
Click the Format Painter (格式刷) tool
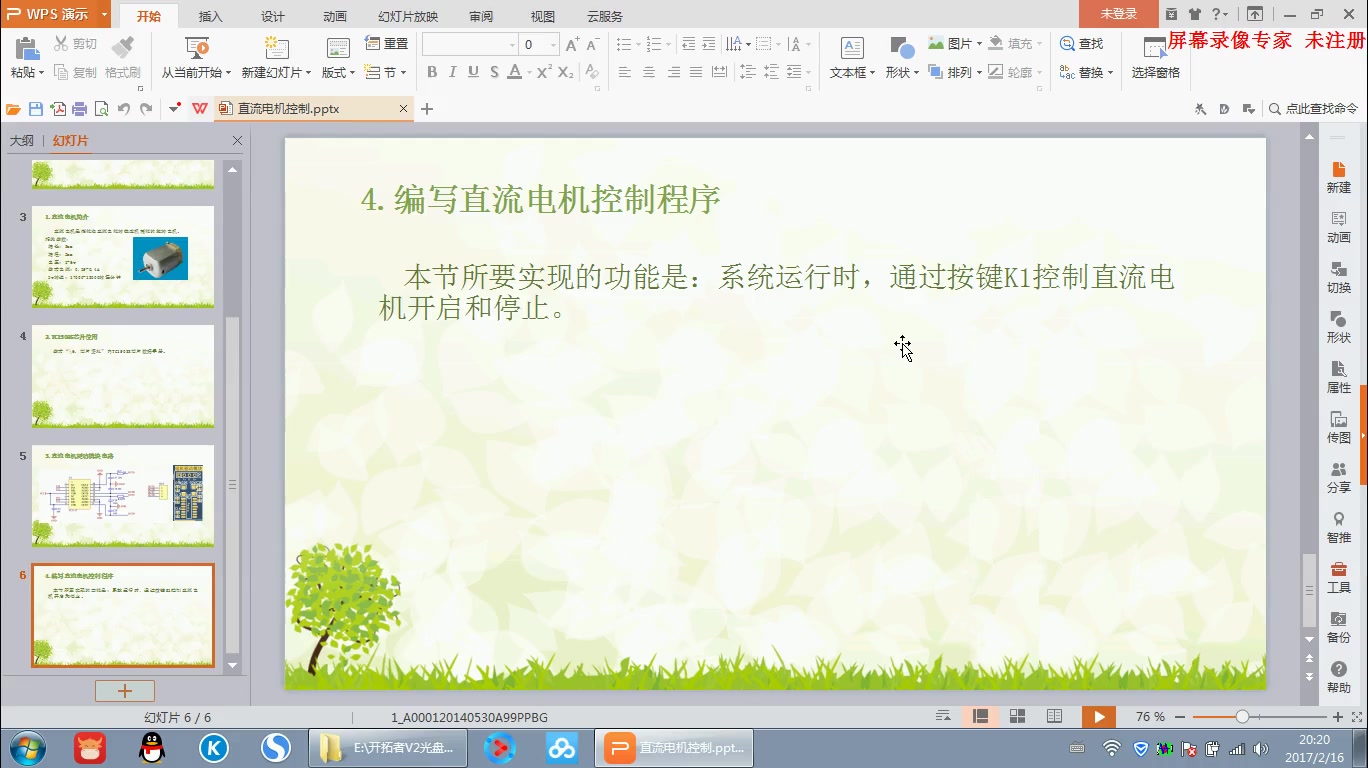(122, 58)
